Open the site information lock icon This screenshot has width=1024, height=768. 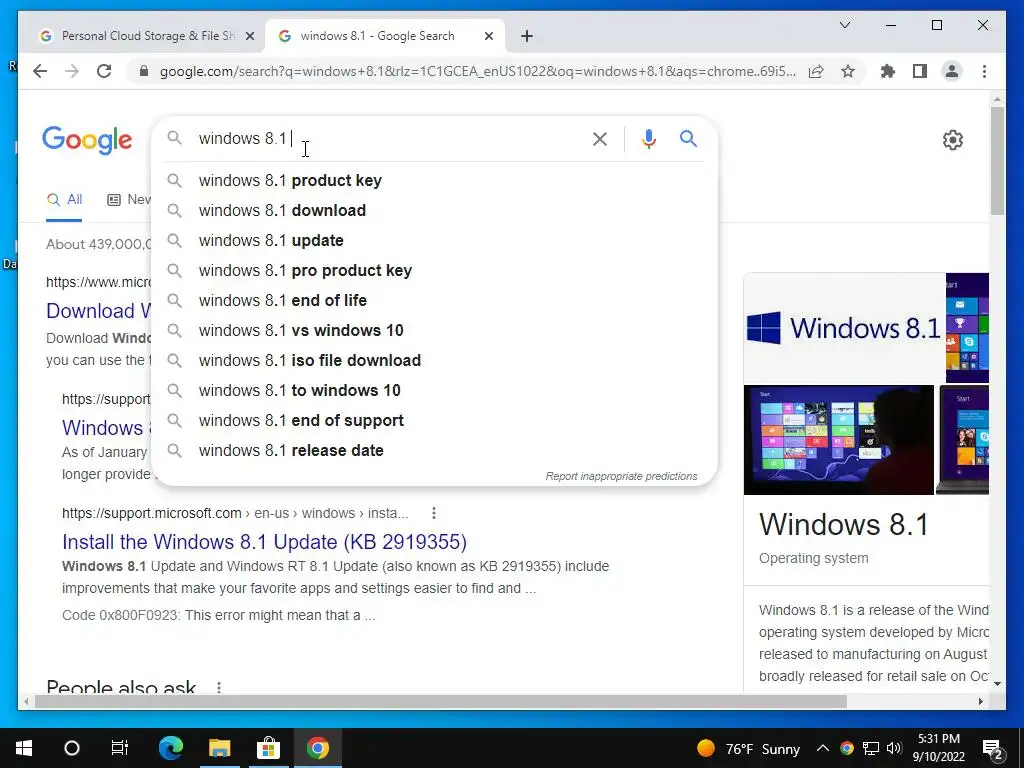coord(144,71)
